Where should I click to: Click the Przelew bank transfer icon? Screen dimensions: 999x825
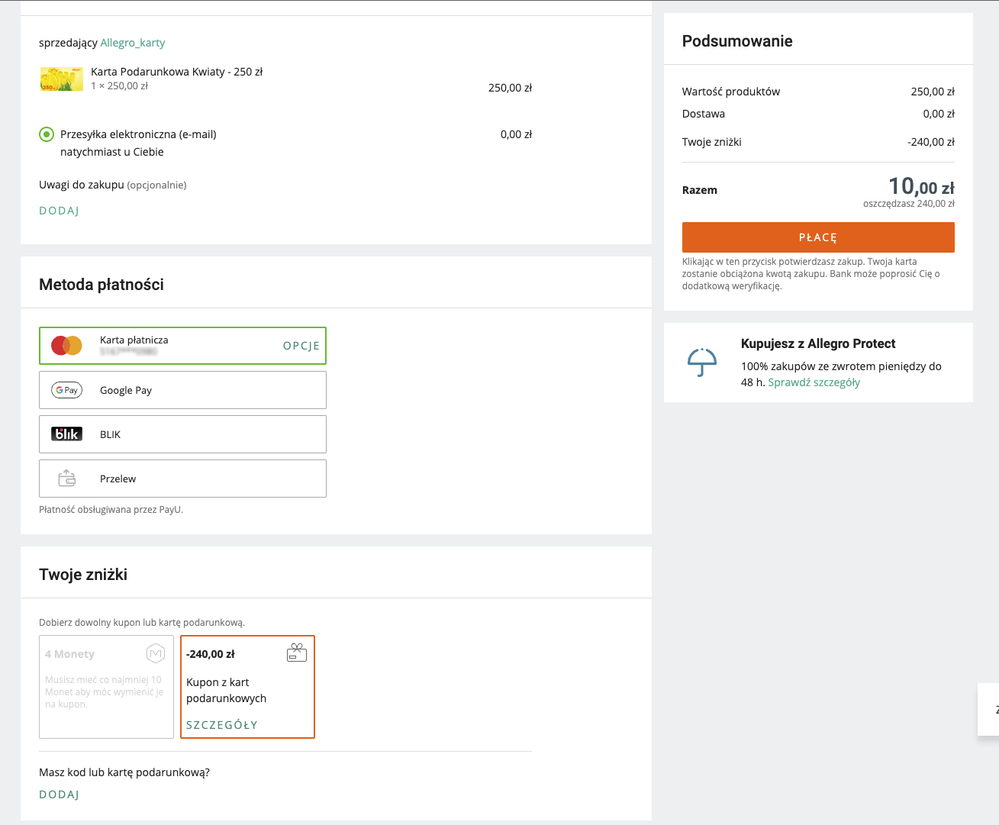(x=67, y=478)
